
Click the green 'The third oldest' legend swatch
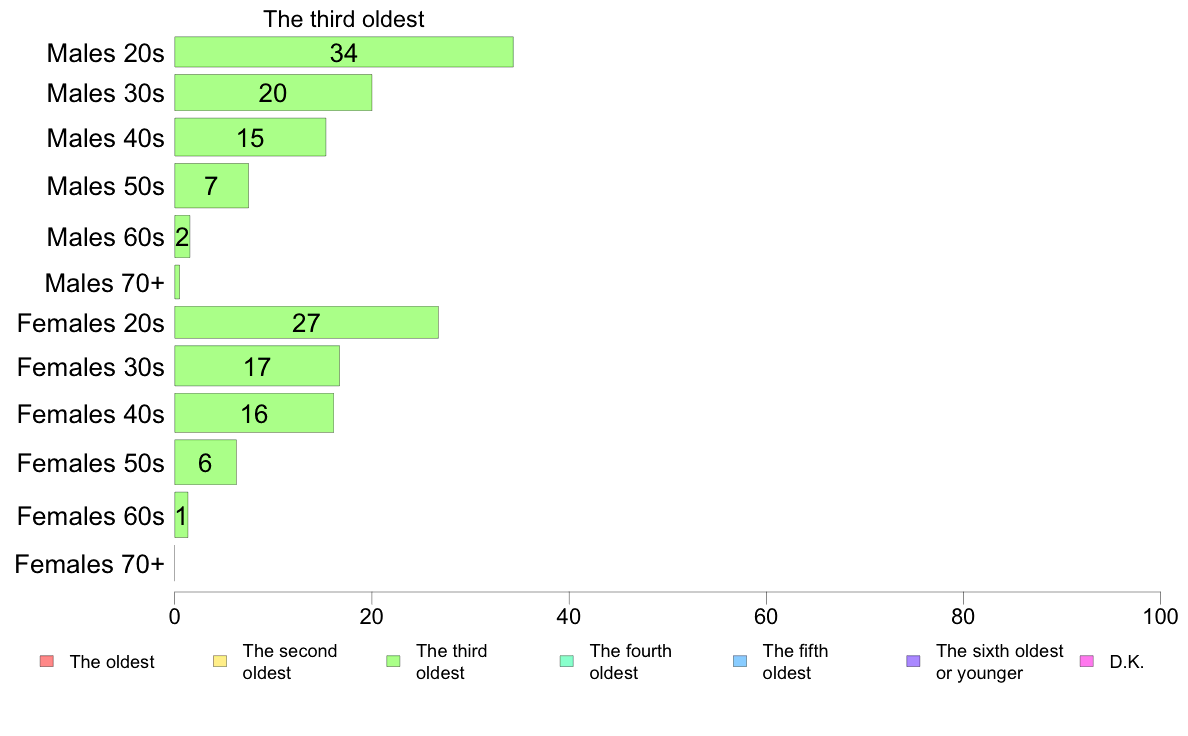[393, 661]
